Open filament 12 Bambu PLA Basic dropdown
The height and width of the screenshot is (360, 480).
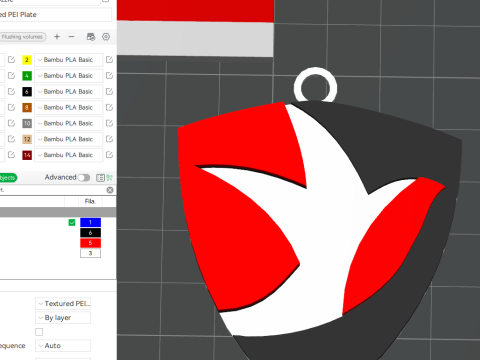point(69,139)
